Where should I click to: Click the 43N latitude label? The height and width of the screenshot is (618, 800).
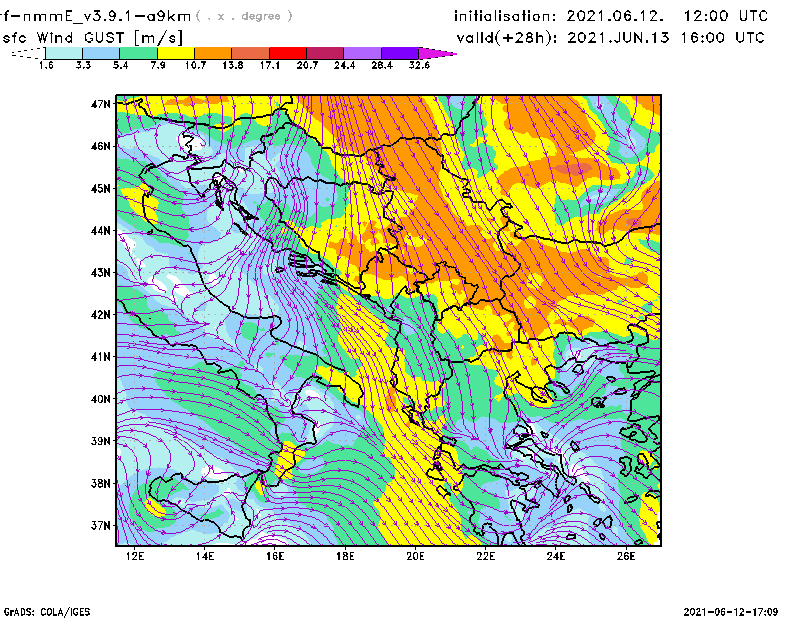[x=101, y=273]
